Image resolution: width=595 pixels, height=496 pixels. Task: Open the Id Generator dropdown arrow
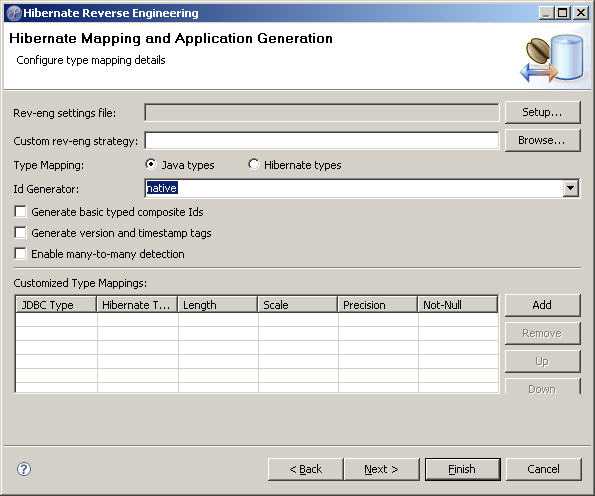tap(570, 188)
